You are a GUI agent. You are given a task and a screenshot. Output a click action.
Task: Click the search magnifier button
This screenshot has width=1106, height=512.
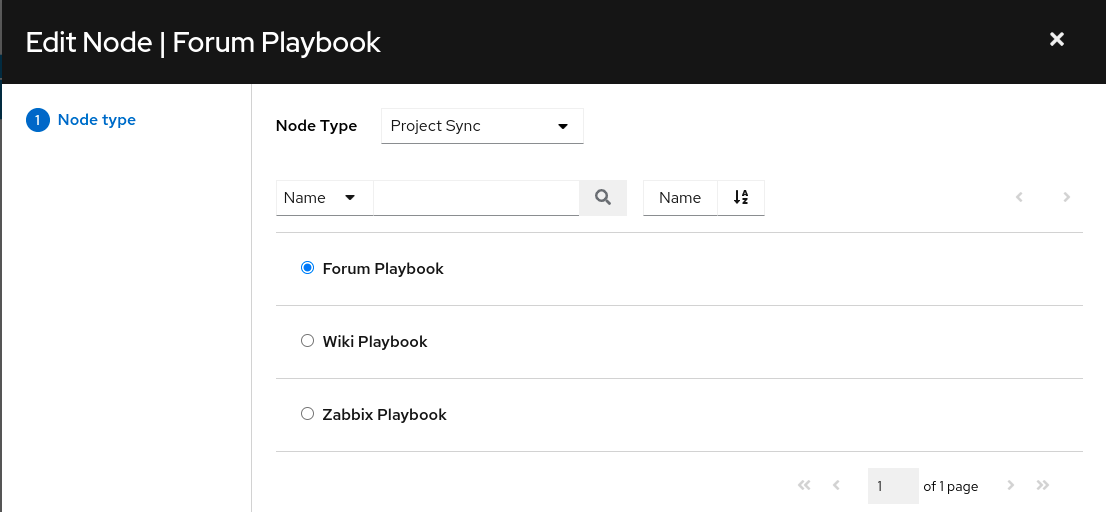[x=603, y=198]
